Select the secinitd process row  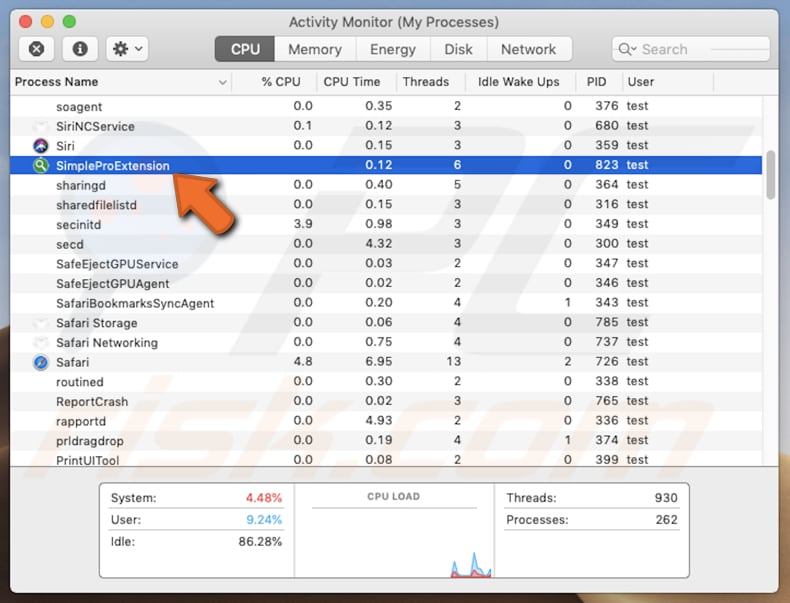pos(386,224)
